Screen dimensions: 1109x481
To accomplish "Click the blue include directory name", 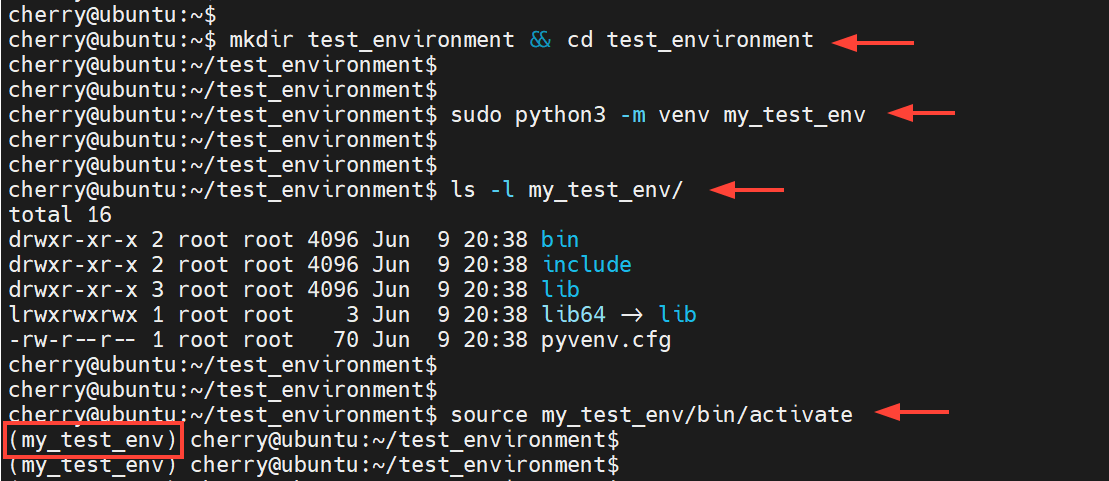I will [x=587, y=265].
